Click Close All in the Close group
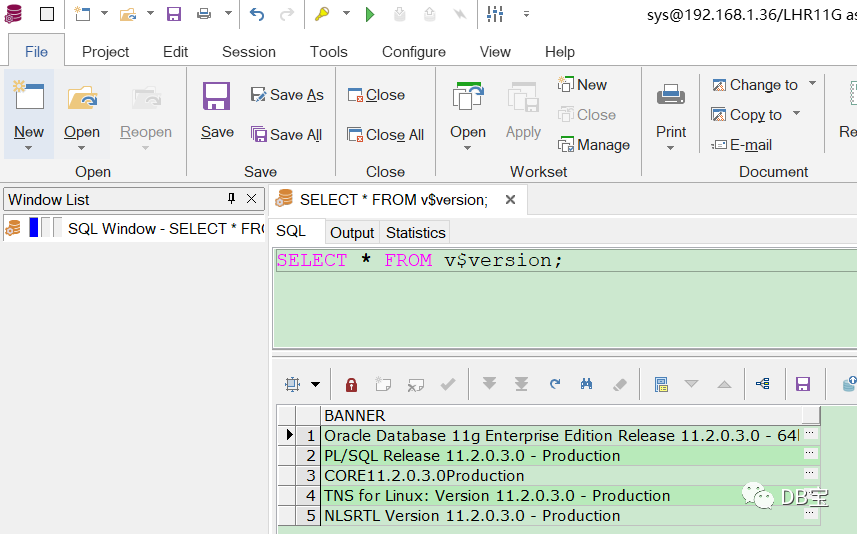This screenshot has height=534, width=857. [385, 134]
